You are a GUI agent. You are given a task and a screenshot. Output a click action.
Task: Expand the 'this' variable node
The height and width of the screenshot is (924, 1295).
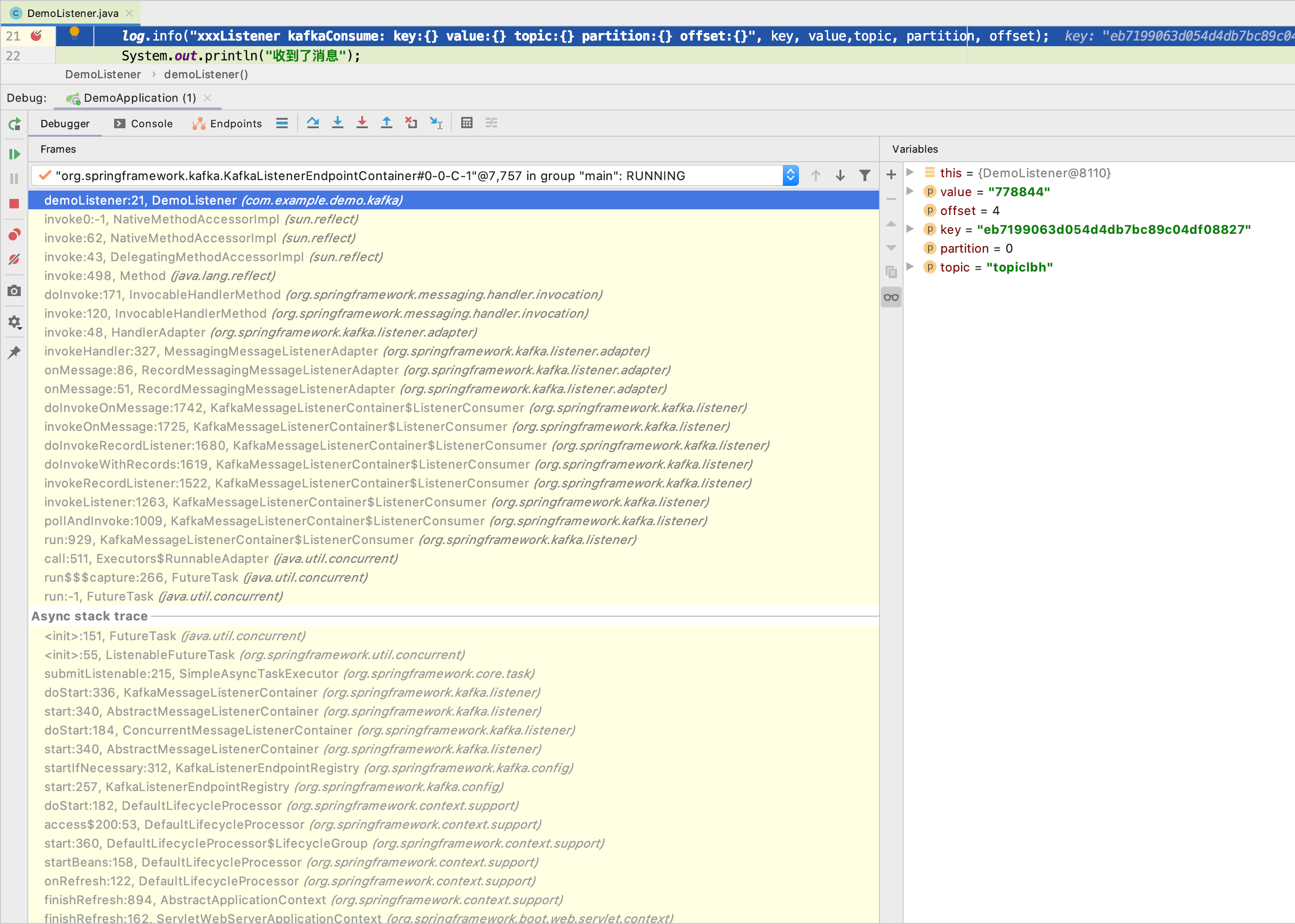click(x=910, y=173)
